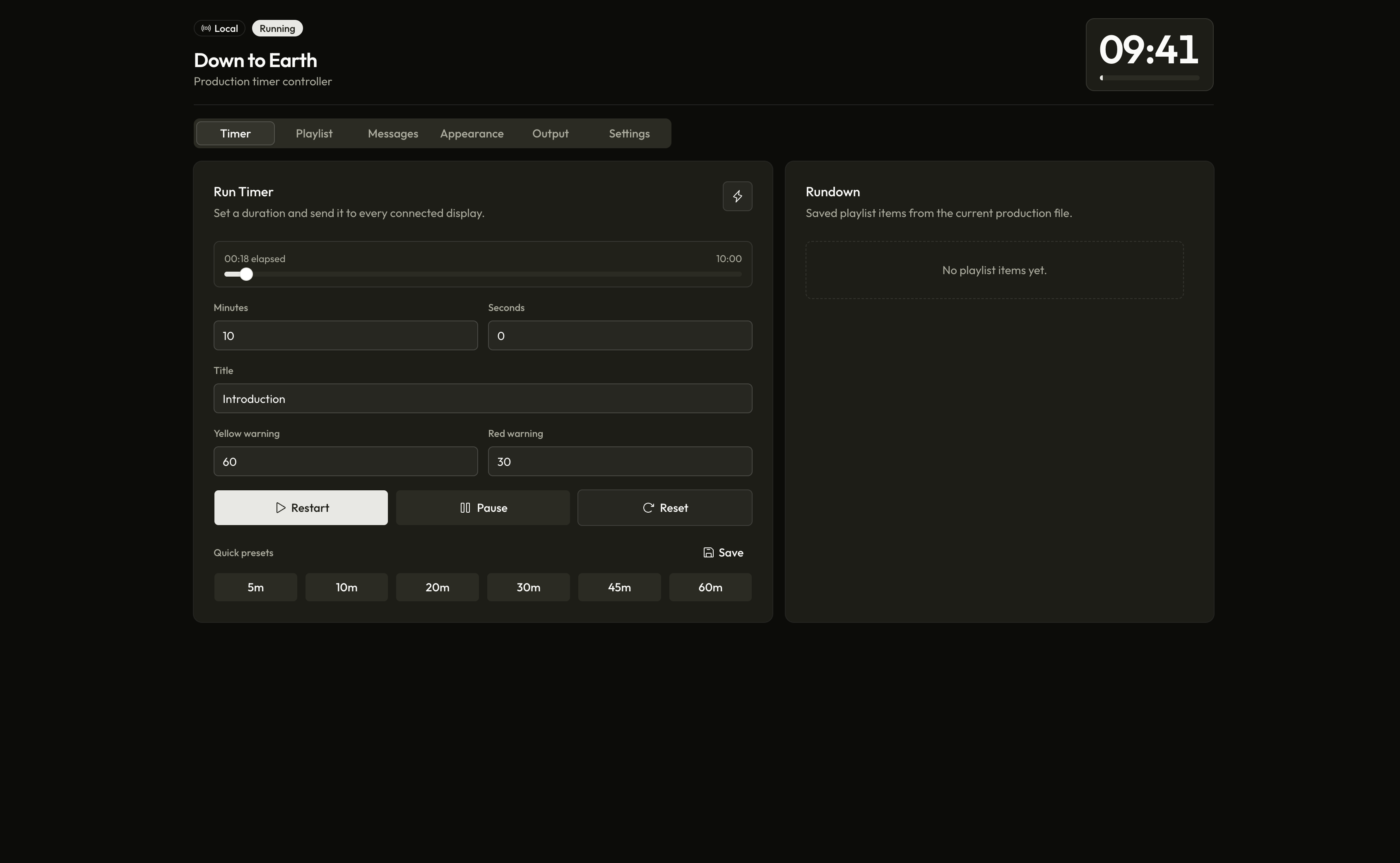Open the Messages tab
The width and height of the screenshot is (1400, 863).
[392, 133]
